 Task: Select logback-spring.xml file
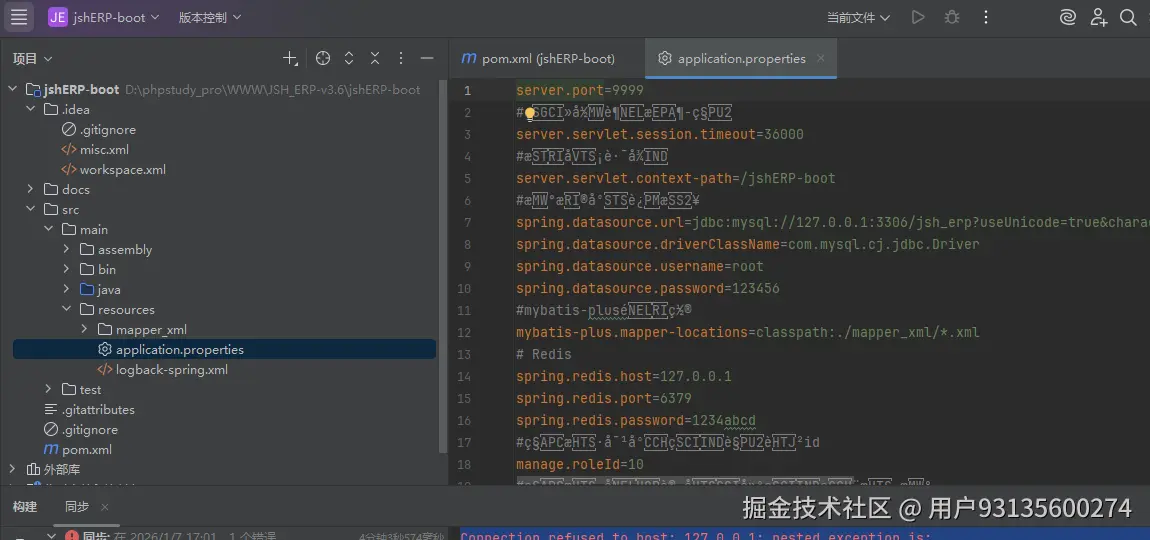click(x=172, y=370)
